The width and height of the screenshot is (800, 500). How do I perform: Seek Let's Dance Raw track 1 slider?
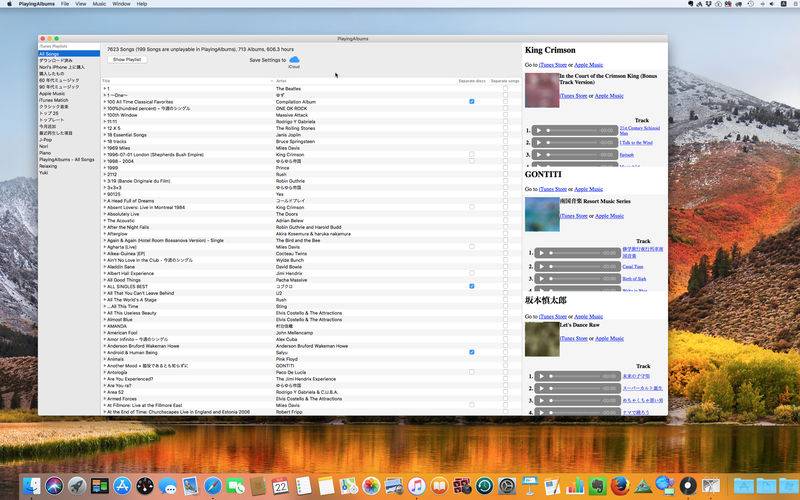(576, 376)
